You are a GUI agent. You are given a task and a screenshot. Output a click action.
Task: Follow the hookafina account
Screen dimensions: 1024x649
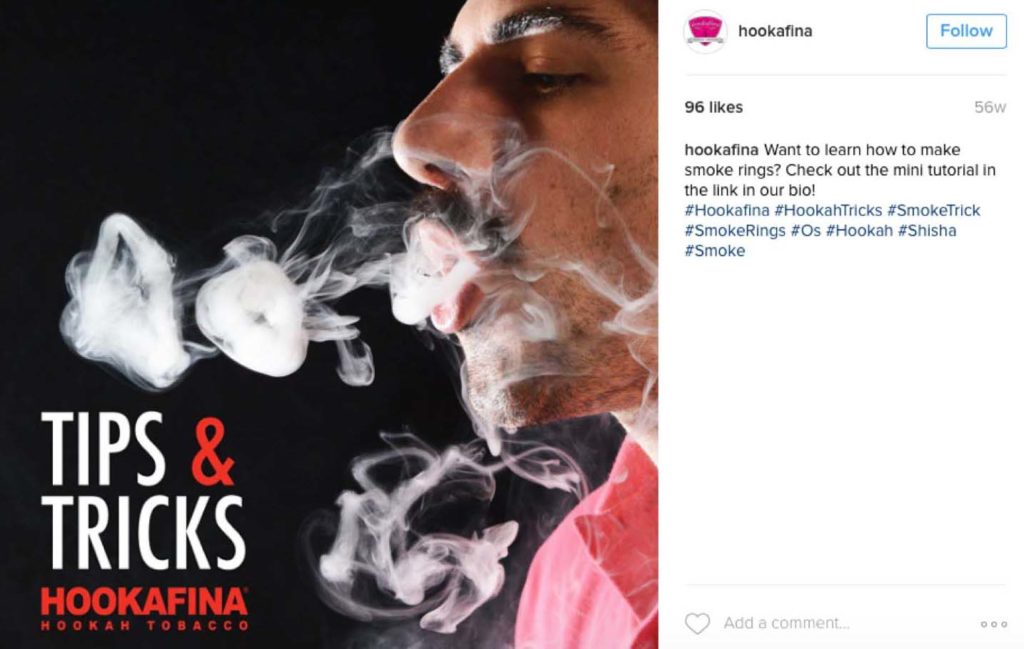pyautogui.click(x=966, y=31)
